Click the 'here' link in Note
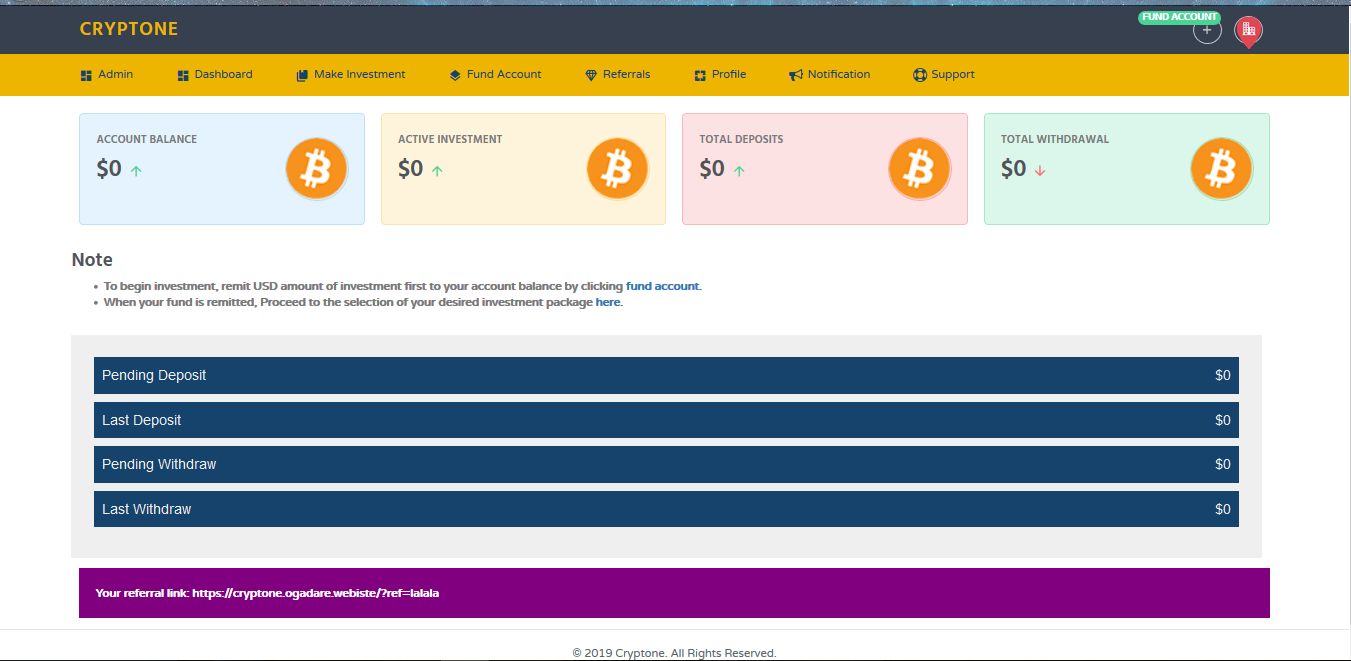Screen dimensions: 1351x661 click(x=608, y=302)
